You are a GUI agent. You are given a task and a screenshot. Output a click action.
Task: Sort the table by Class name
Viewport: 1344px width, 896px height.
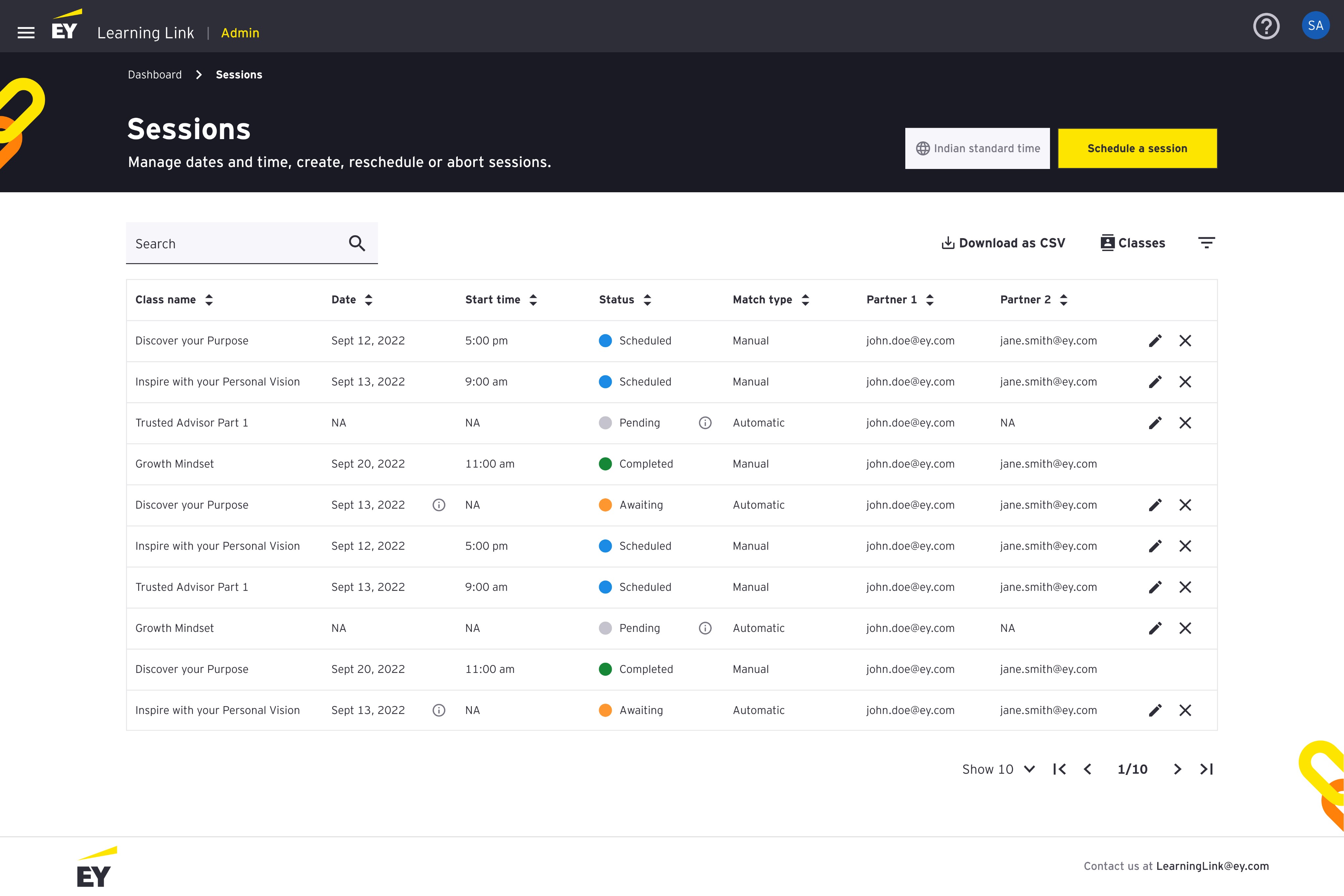[x=209, y=300]
